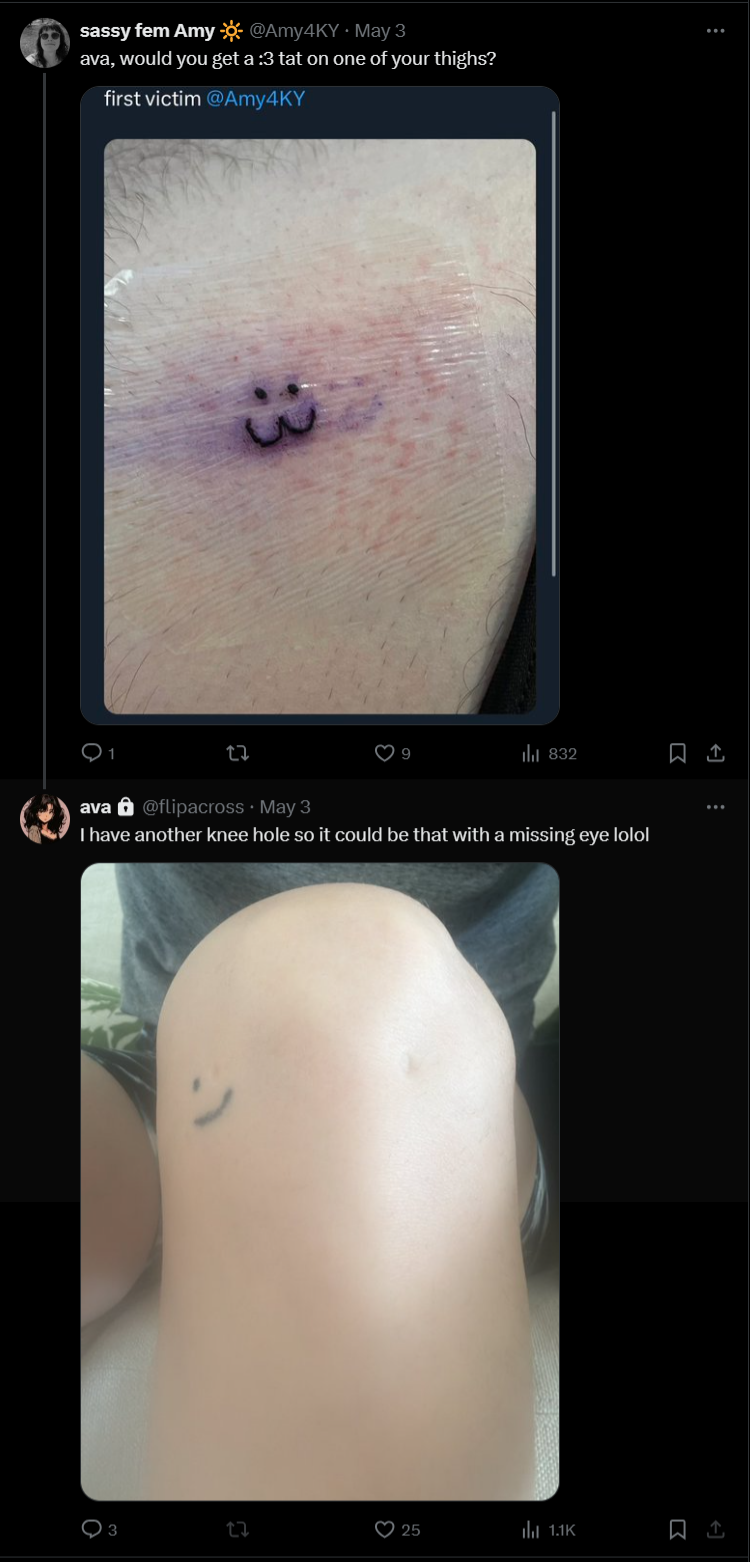View analytics showing 1.1K views

coord(549,1529)
